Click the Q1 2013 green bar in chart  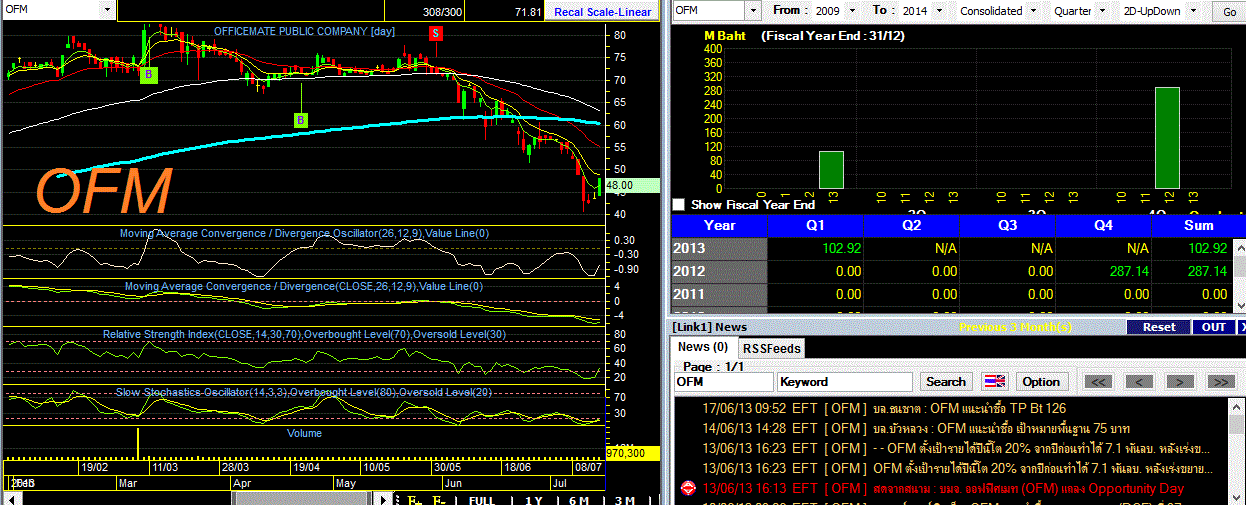[x=832, y=169]
